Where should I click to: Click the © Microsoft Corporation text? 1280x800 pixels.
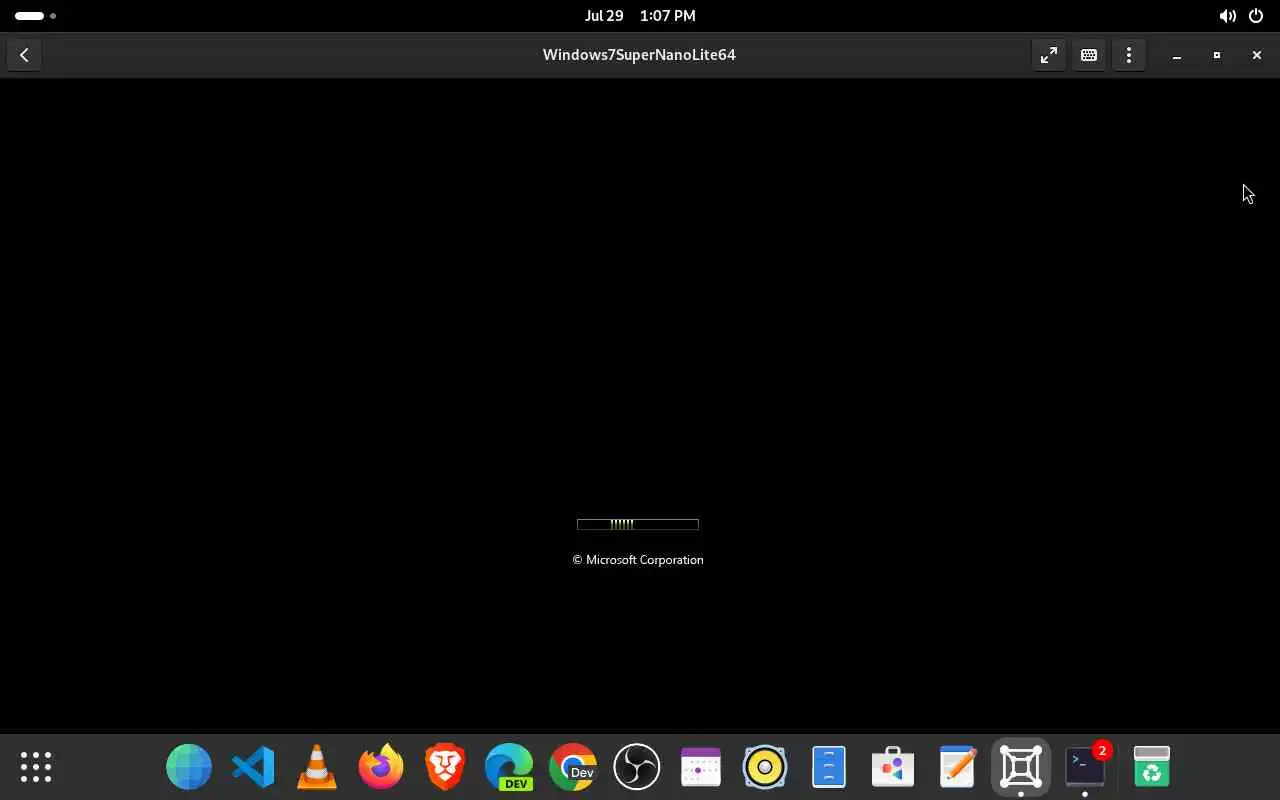coord(638,560)
